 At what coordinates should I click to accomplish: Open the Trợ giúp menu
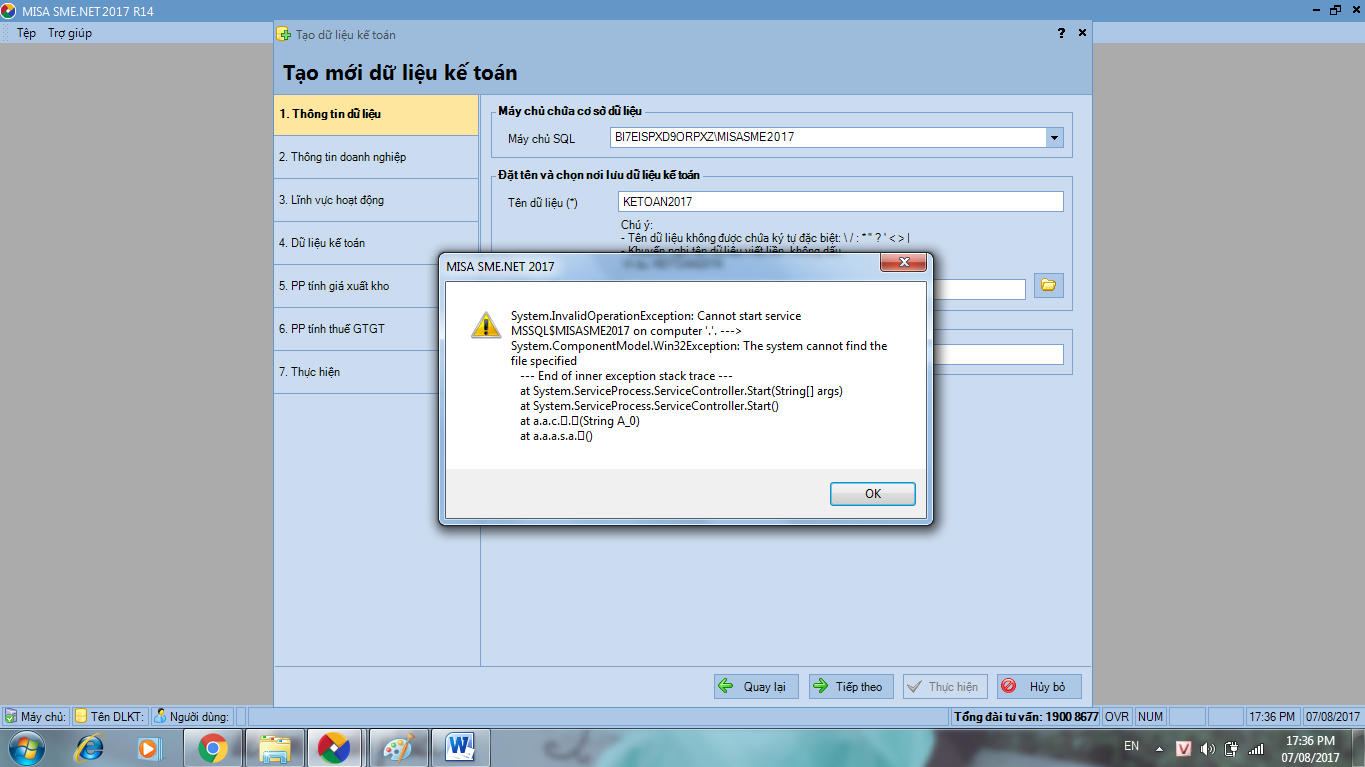coord(70,33)
